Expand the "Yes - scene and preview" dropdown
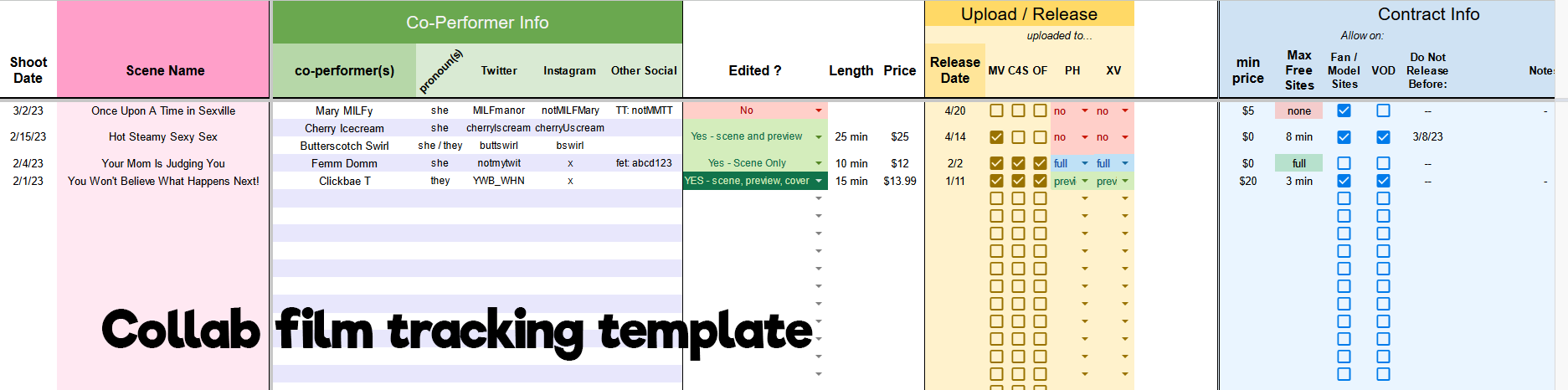Viewport: 1568px width, 390px height. click(818, 137)
